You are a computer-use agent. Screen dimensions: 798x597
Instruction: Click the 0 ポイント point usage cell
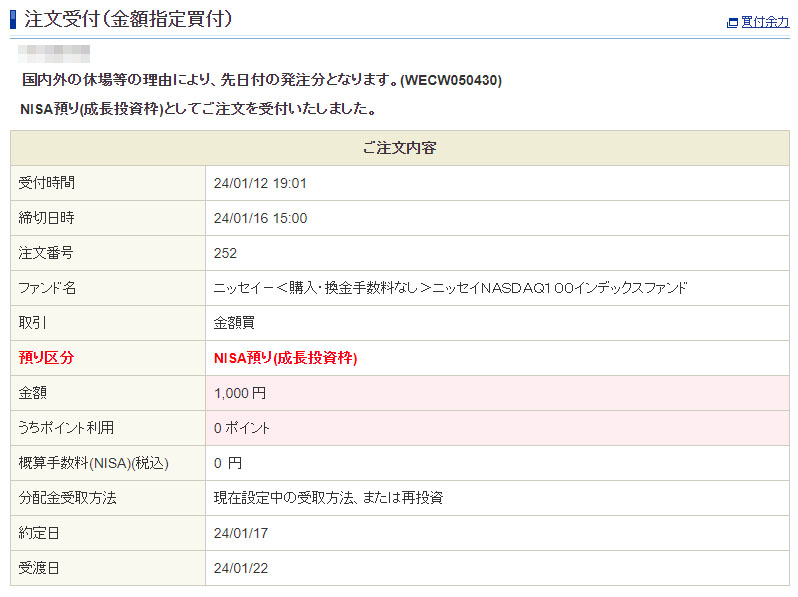coord(242,428)
